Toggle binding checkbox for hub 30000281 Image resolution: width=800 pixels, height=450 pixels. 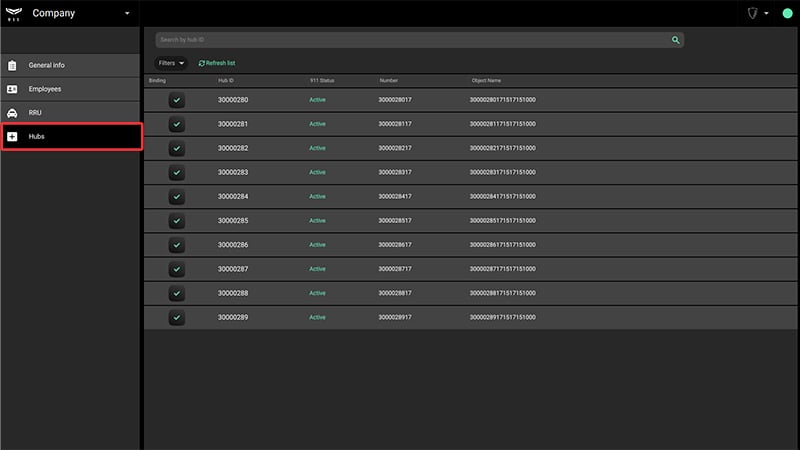coord(177,124)
